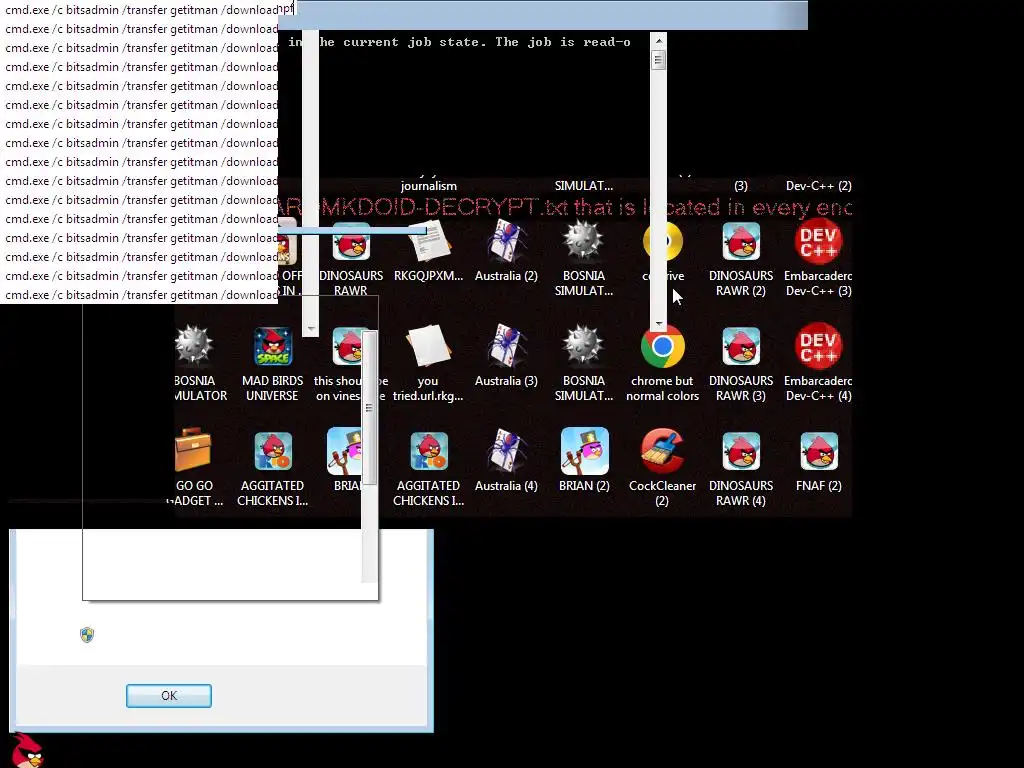
Task: Open the FNAF (2) icon
Action: 818,451
